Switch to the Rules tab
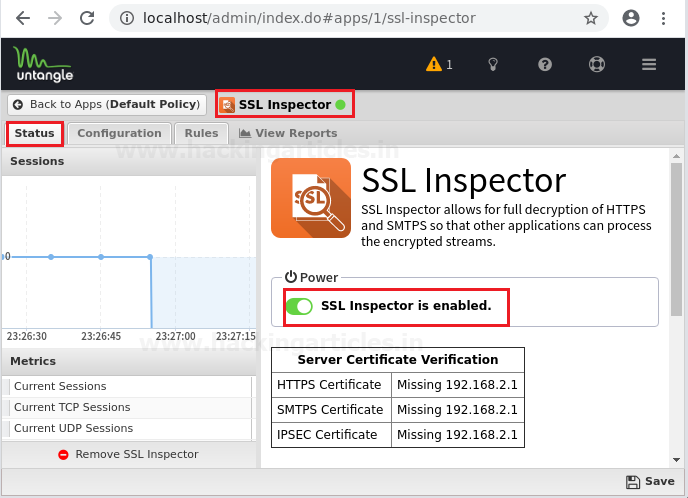 pyautogui.click(x=201, y=133)
